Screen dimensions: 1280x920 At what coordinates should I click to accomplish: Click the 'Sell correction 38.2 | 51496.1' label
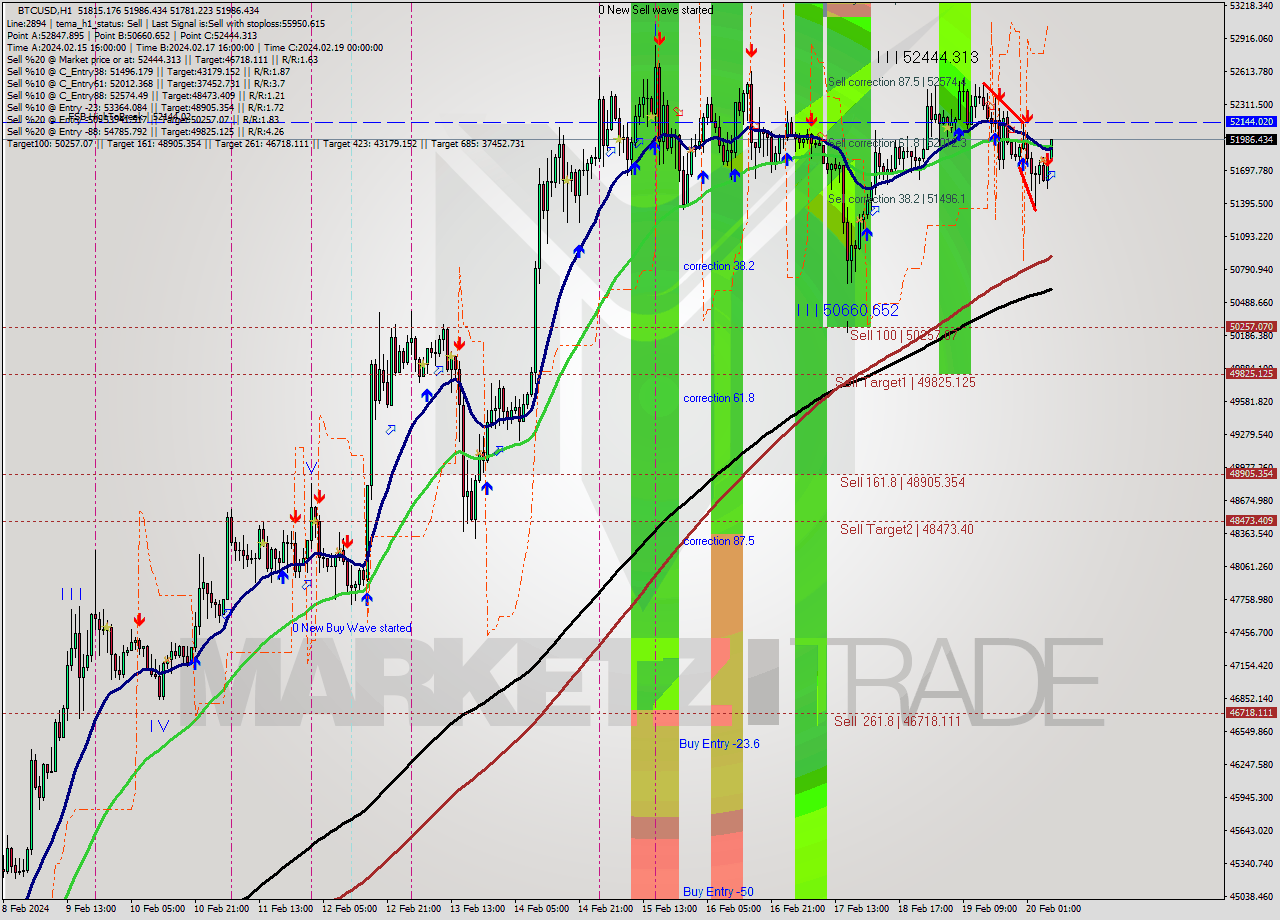click(896, 199)
